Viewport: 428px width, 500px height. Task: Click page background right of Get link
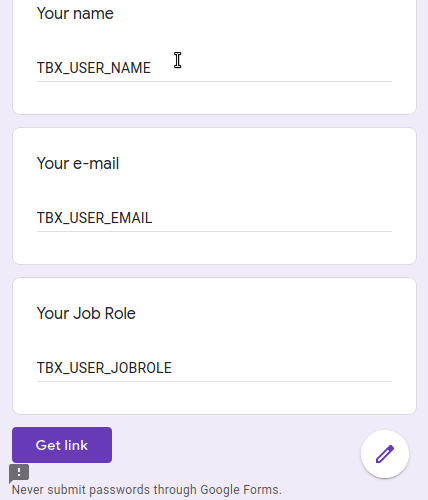[x=233, y=445]
